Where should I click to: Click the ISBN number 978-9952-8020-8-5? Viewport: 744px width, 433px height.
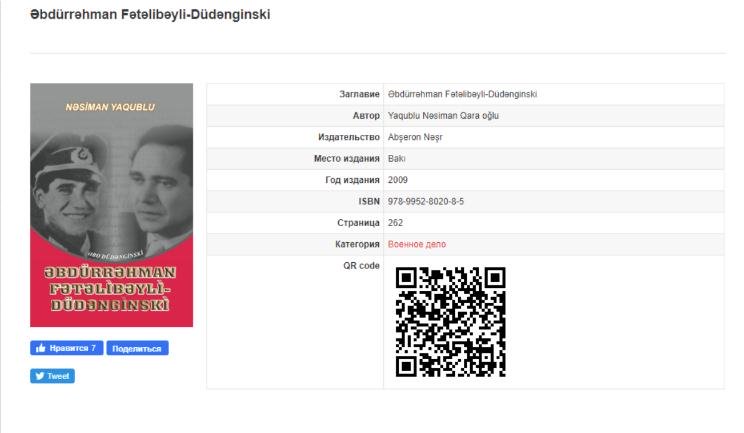(427, 201)
